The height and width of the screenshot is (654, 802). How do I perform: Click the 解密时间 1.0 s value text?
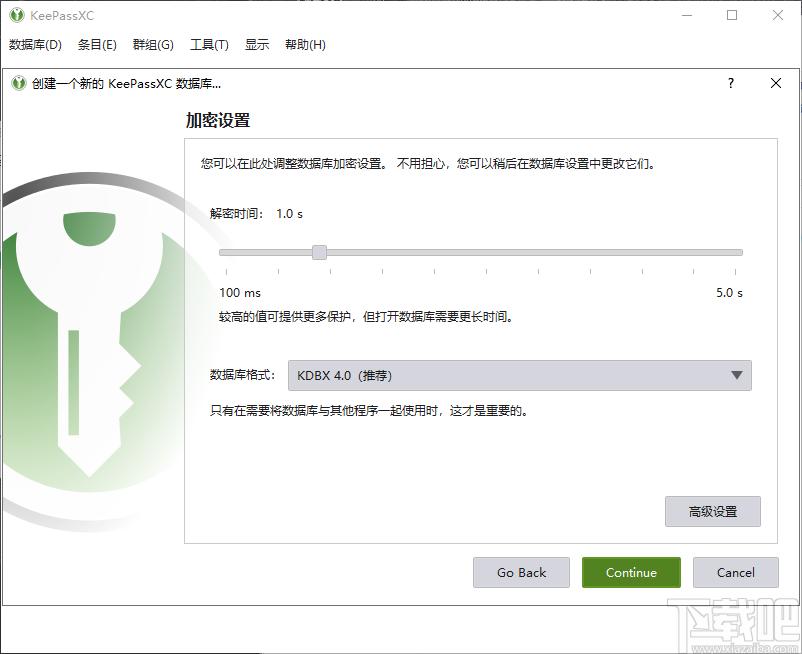click(x=289, y=214)
